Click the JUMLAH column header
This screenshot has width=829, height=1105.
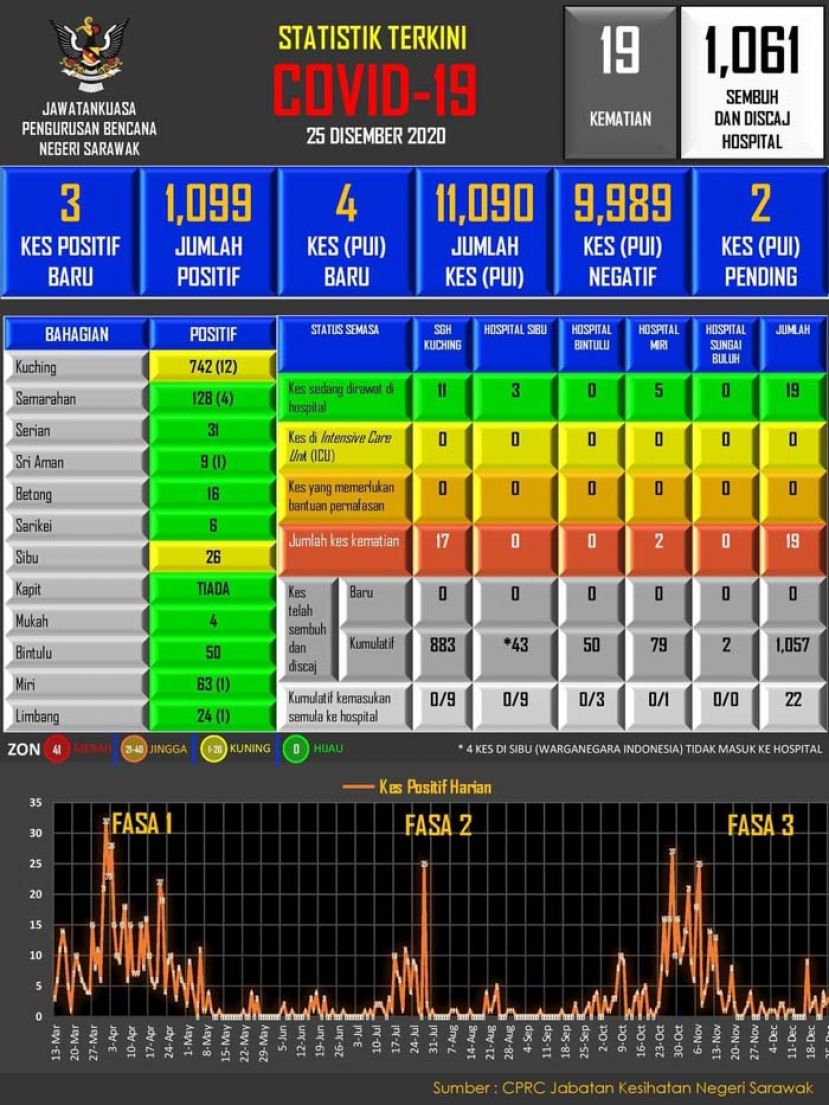point(792,345)
